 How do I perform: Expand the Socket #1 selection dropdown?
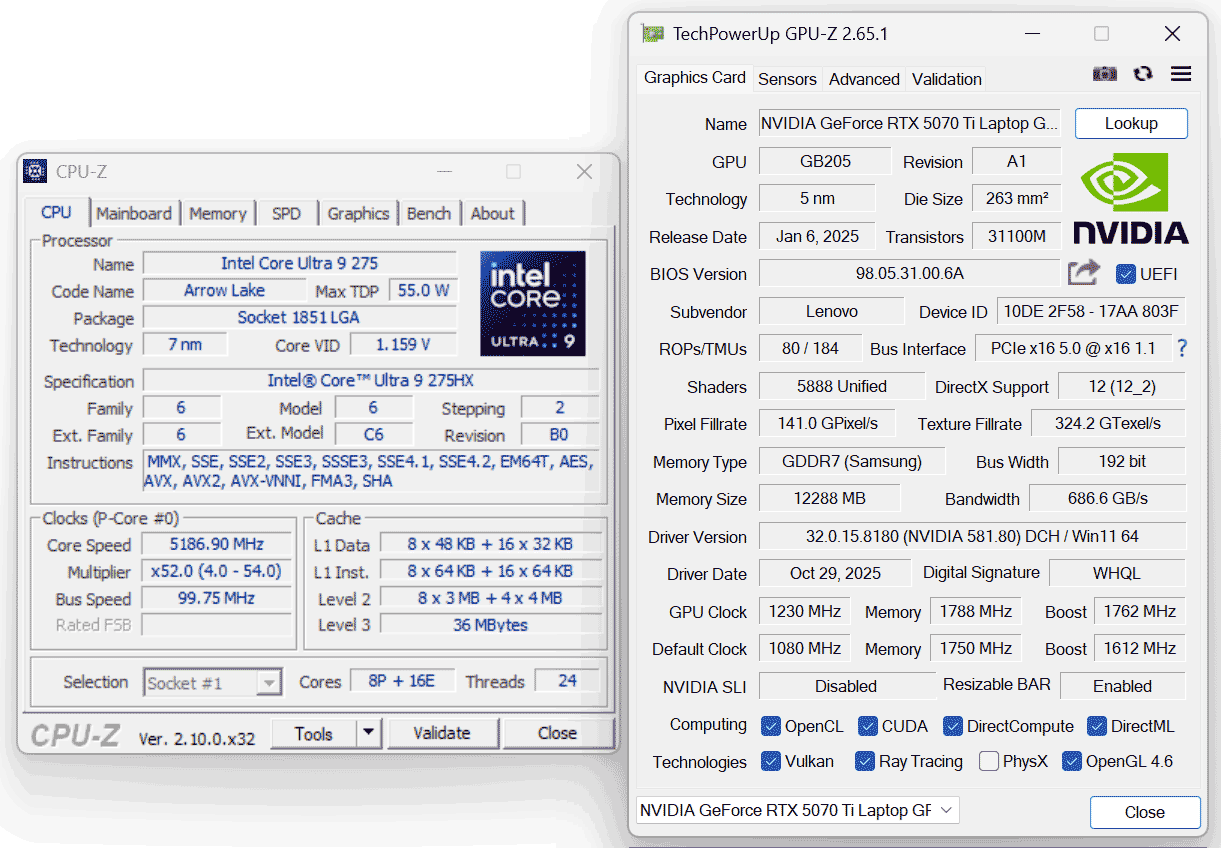(269, 683)
